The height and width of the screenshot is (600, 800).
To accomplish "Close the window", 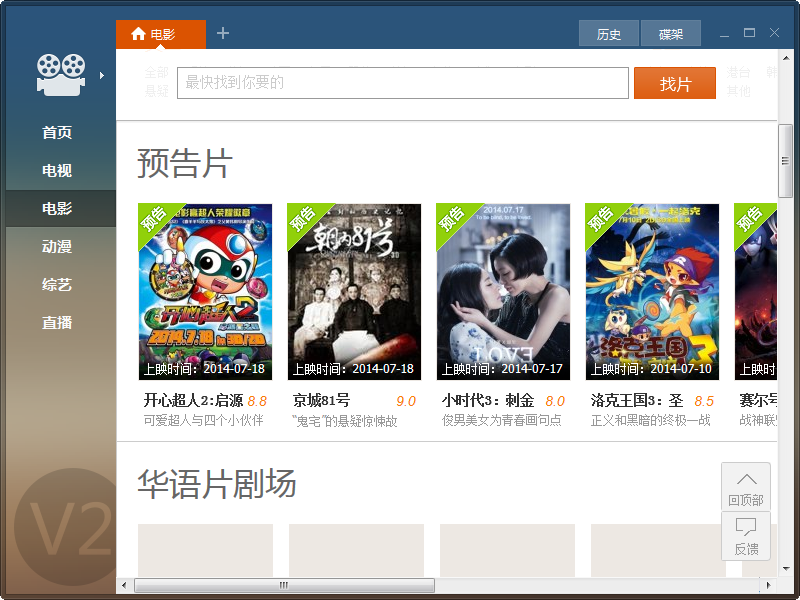I will click(774, 33).
